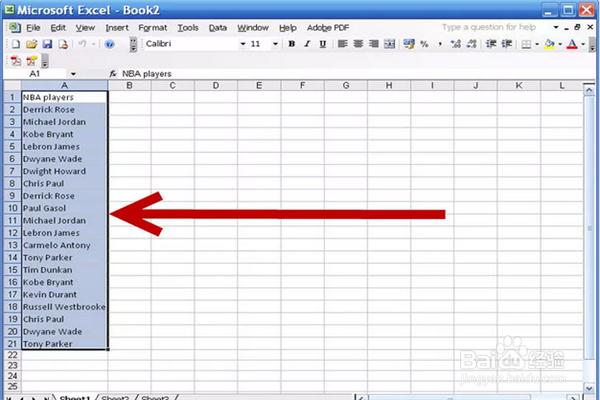Center align the text
The height and width of the screenshot is (400, 600).
point(358,44)
